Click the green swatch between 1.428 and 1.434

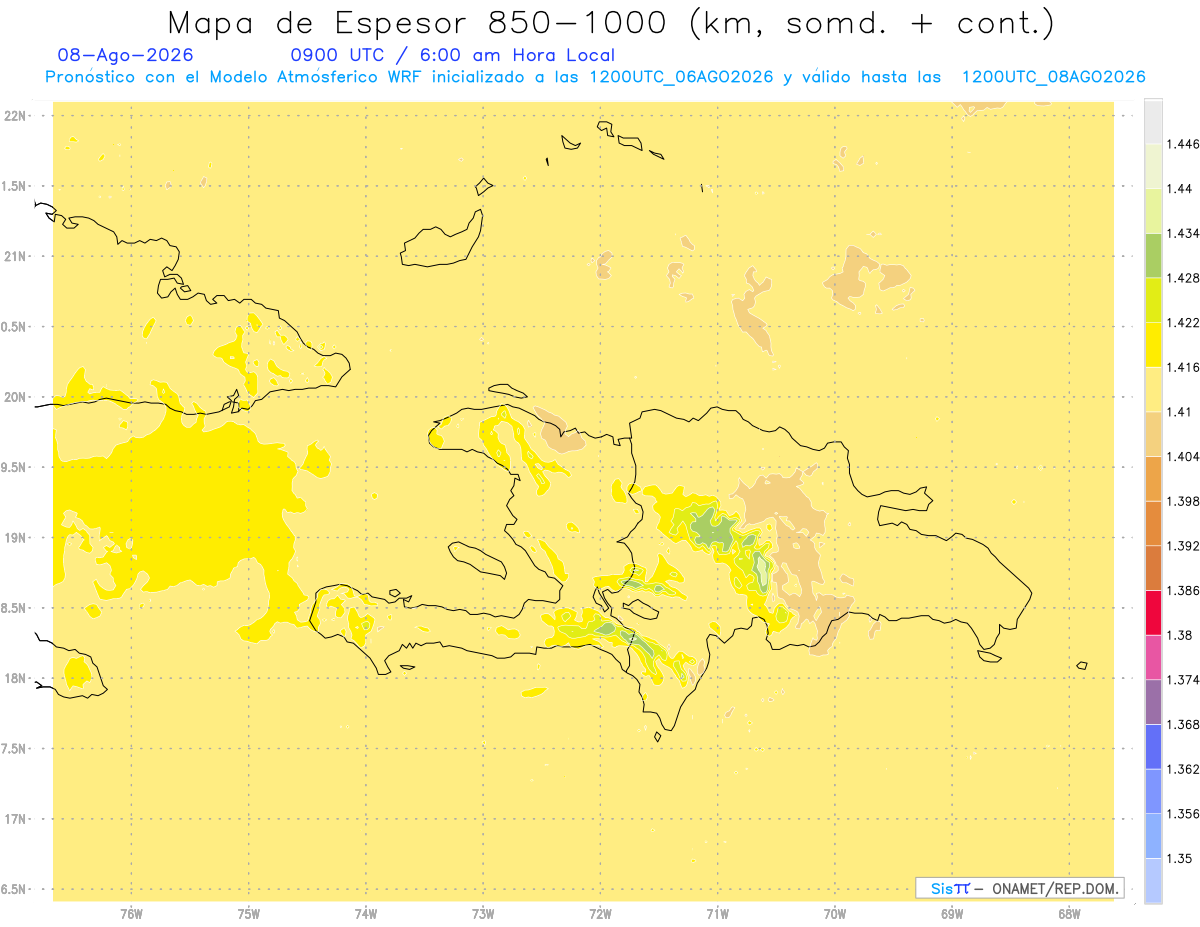pyautogui.click(x=1153, y=255)
